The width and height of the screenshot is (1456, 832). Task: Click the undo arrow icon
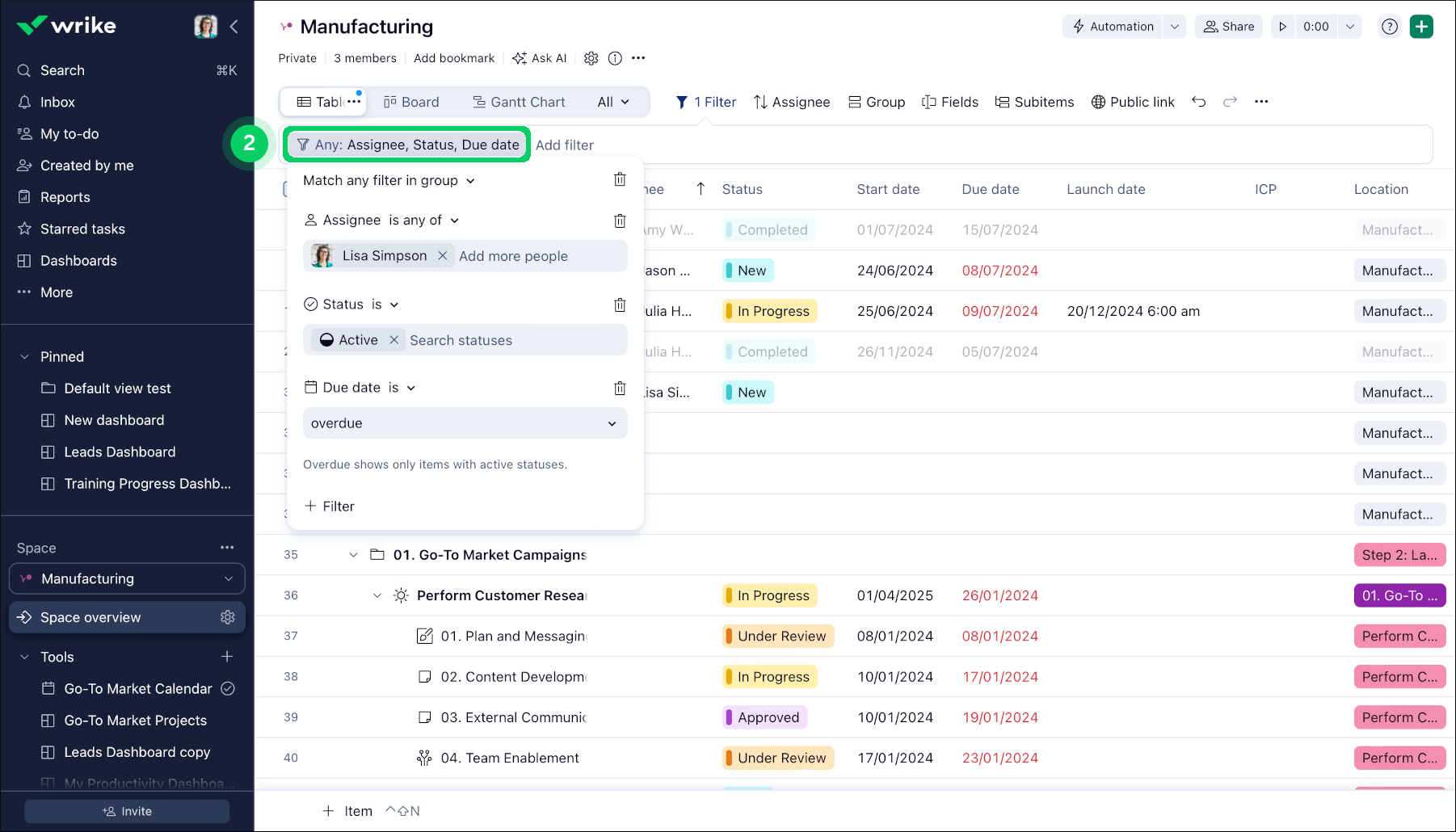1199,102
